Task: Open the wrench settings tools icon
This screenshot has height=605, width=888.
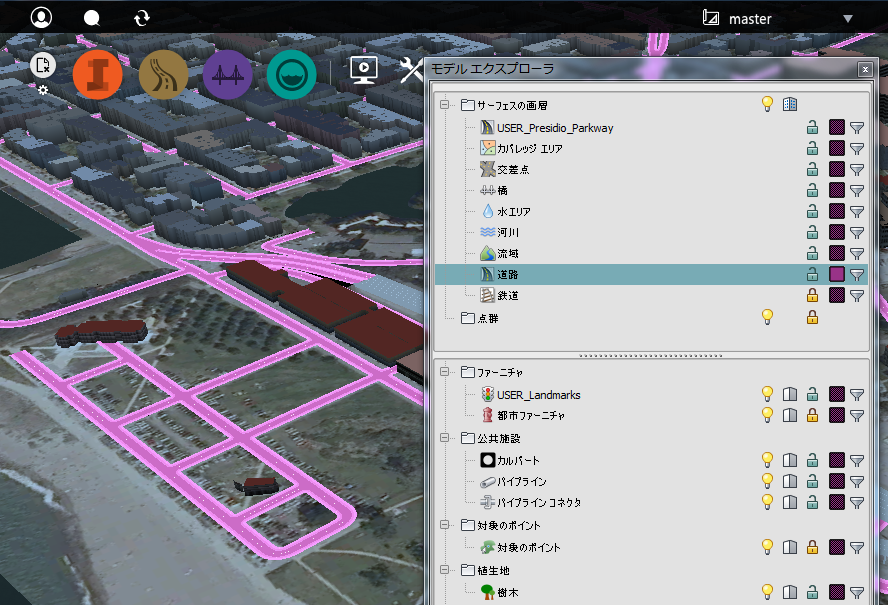Action: pos(412,70)
